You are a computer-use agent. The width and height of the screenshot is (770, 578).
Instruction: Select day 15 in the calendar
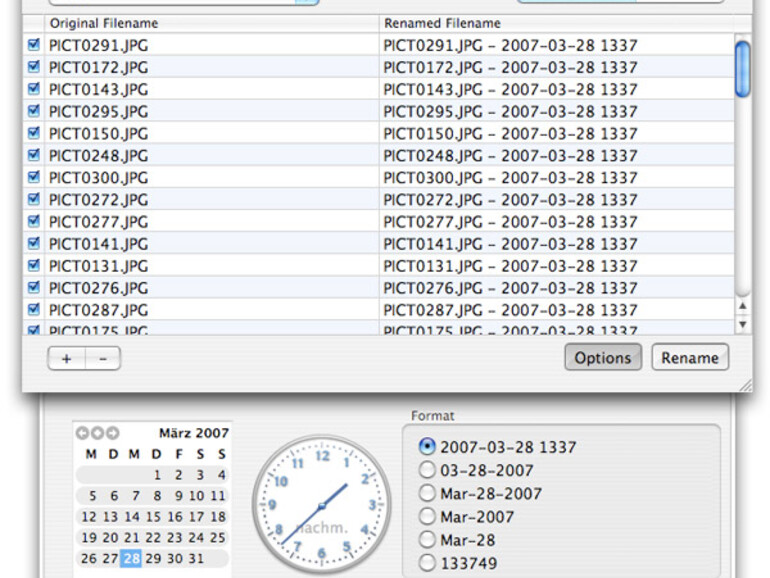(x=153, y=517)
